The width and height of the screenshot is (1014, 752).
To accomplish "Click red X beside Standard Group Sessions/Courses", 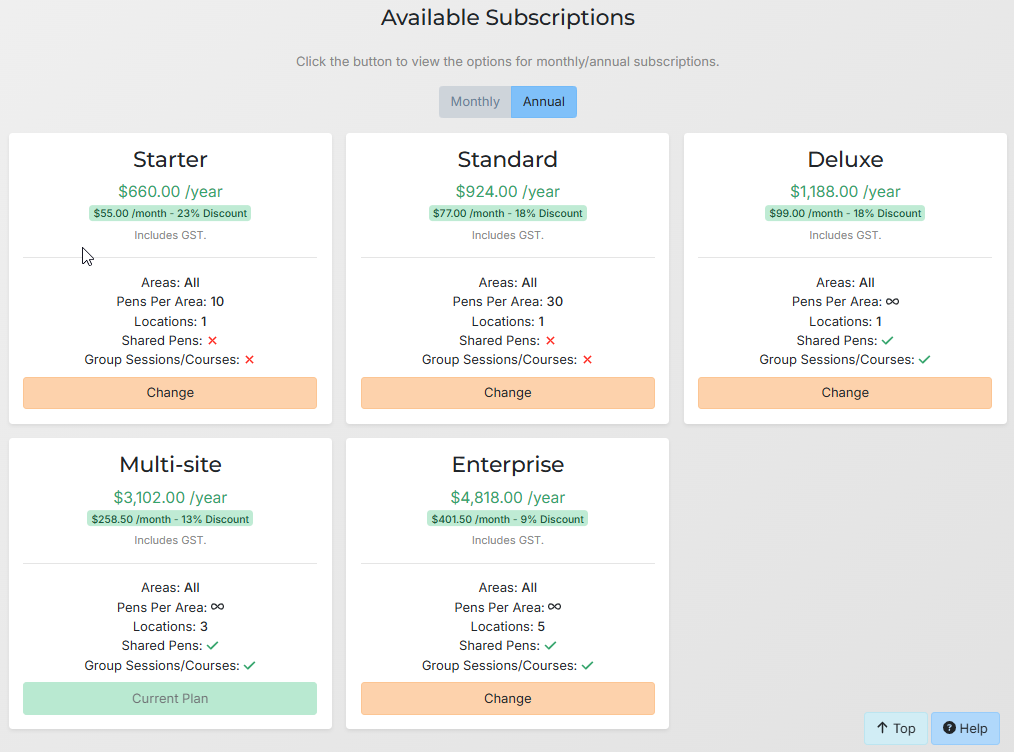I will coord(587,360).
